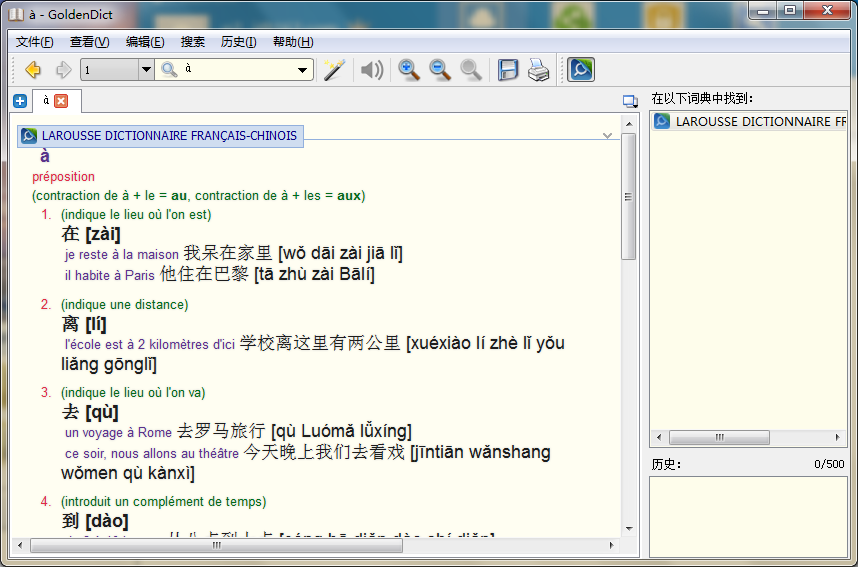Open the 文件 menu
The width and height of the screenshot is (858, 567).
pyautogui.click(x=34, y=42)
